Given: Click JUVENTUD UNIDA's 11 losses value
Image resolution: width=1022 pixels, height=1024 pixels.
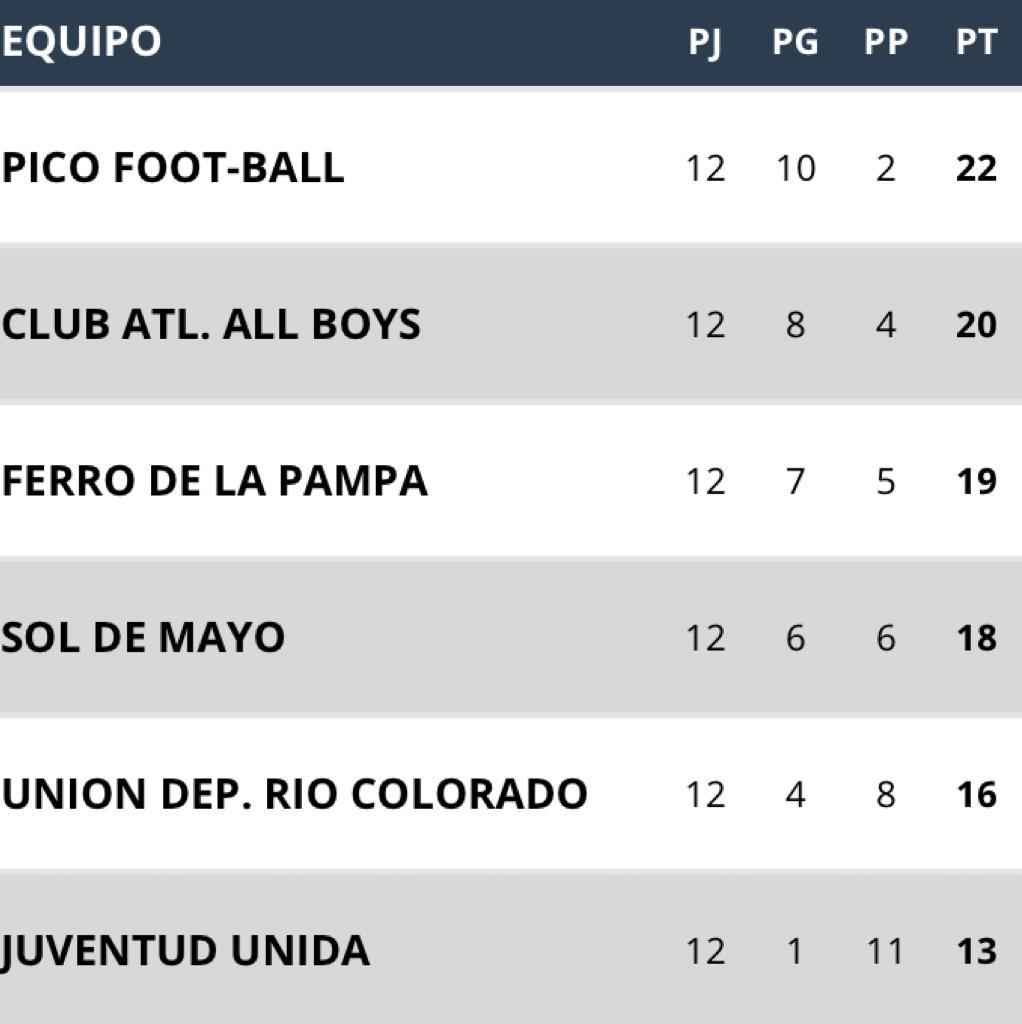Looking at the screenshot, I should (885, 952).
